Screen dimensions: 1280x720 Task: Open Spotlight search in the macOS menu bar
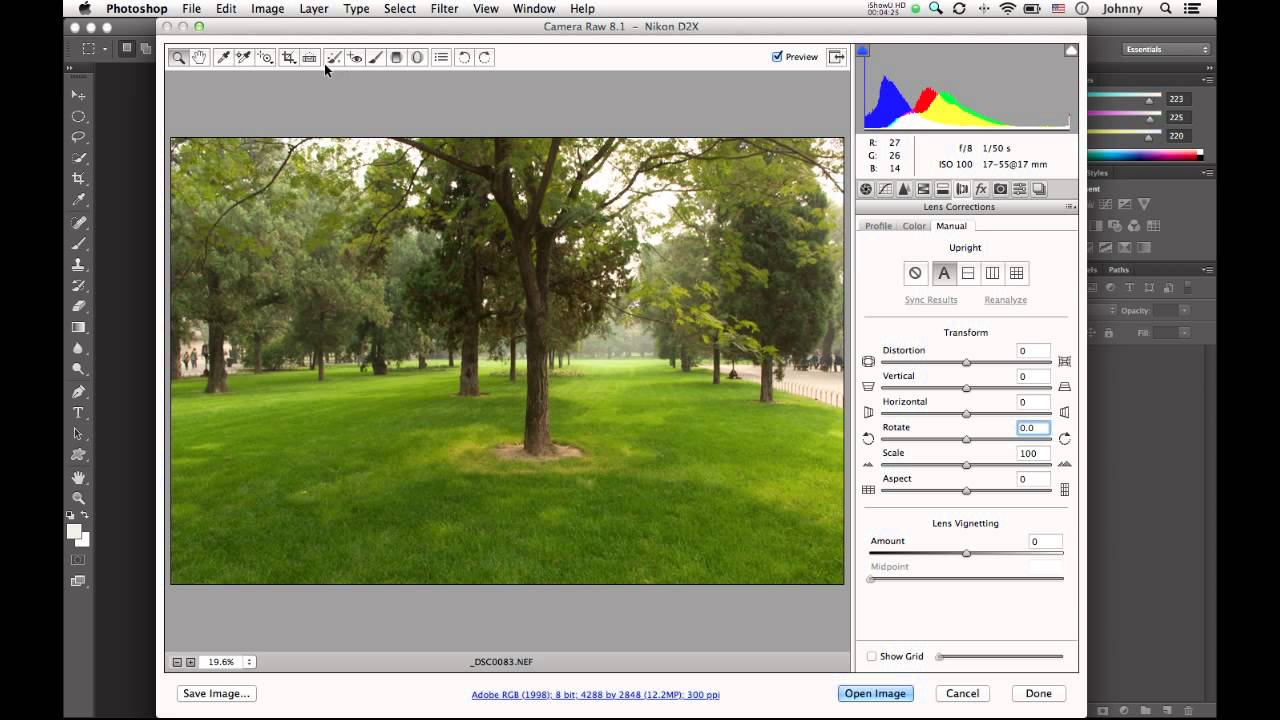[1166, 9]
